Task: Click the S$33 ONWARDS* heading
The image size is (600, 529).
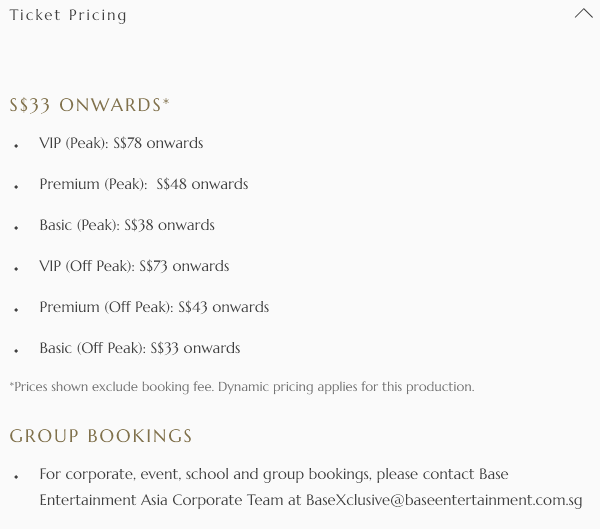Action: (90, 105)
